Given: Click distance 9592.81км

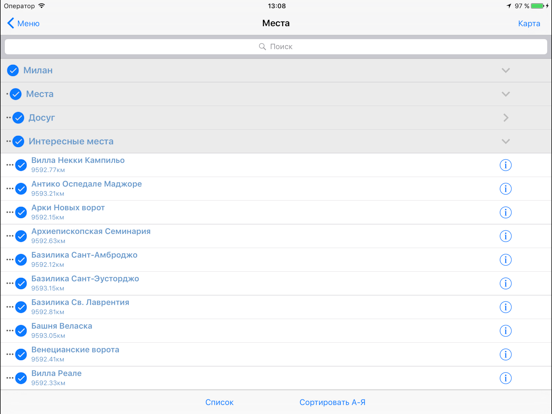Looking at the screenshot, I should coord(48,312).
